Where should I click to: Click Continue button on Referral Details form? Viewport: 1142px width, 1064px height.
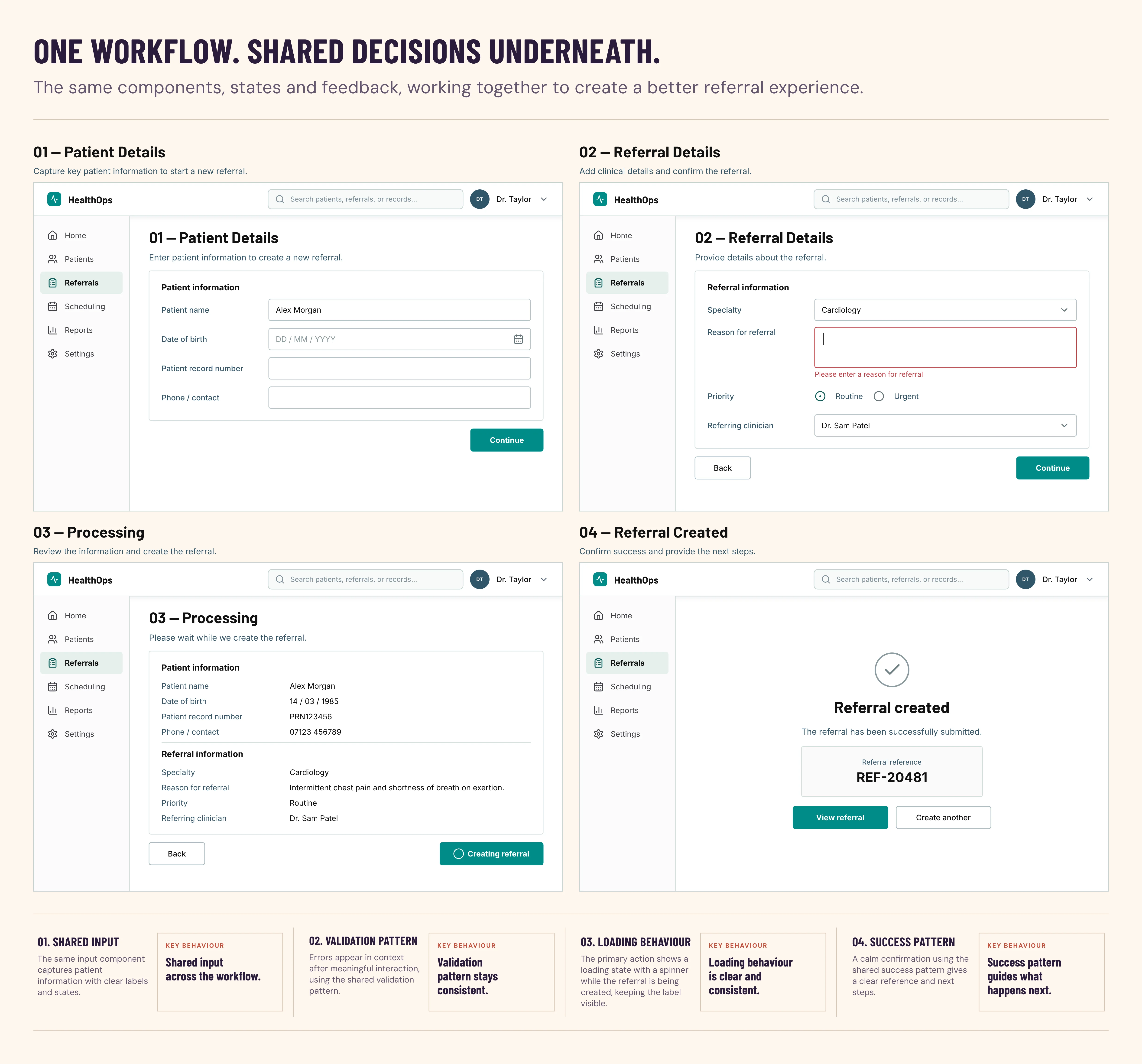coord(1052,468)
